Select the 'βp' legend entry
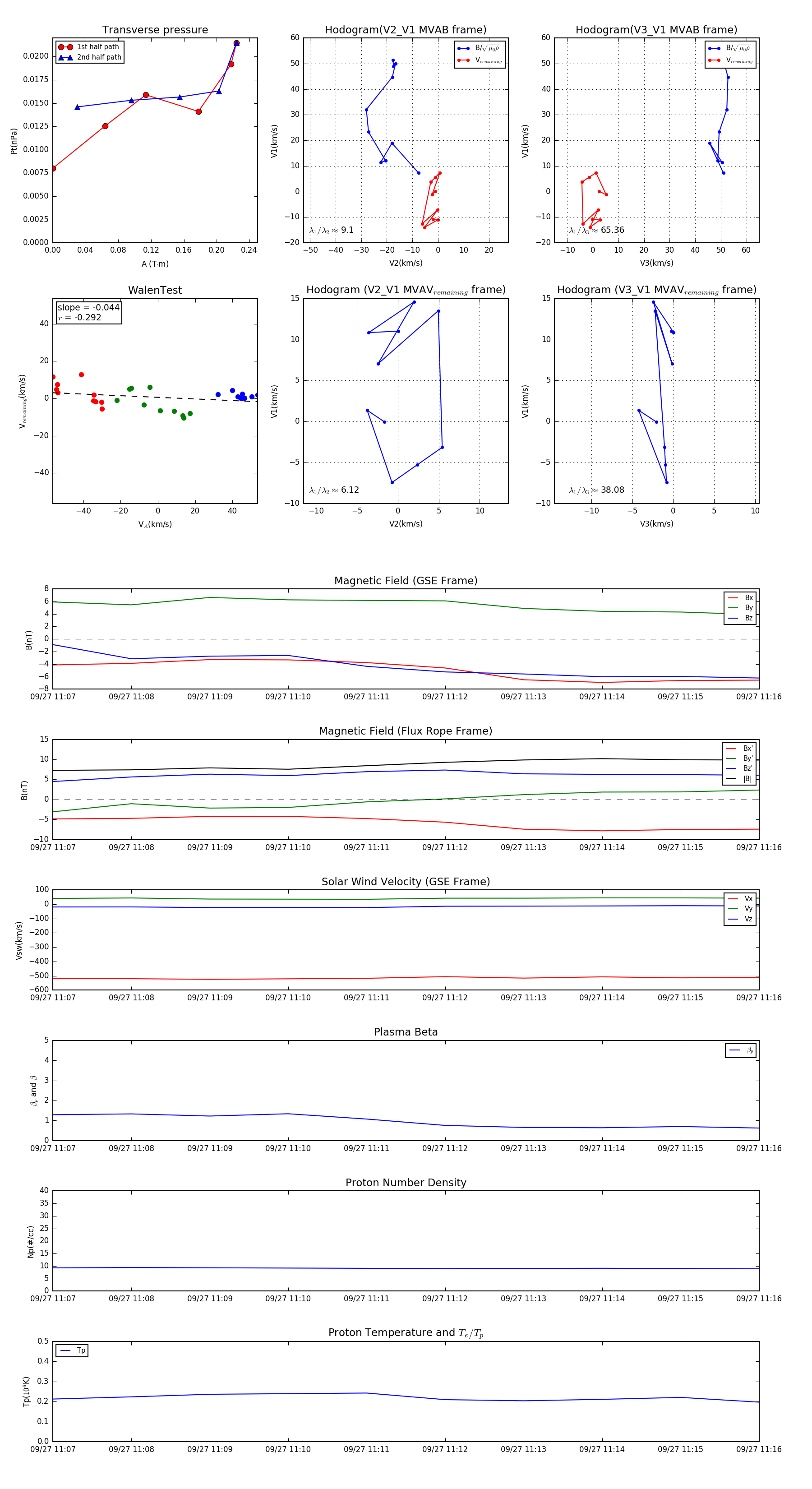812x1489 pixels. pyautogui.click(x=742, y=1050)
